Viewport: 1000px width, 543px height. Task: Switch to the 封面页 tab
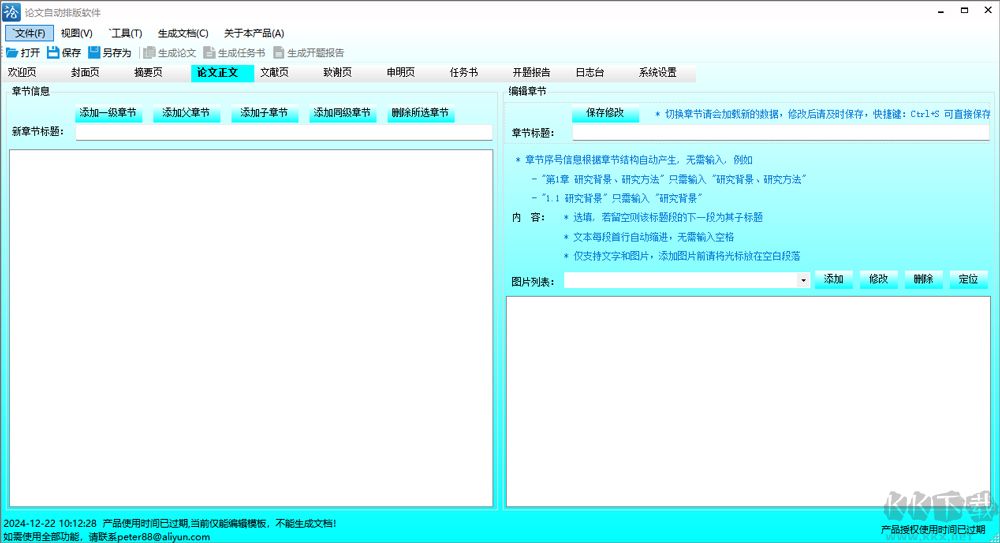[x=85, y=73]
